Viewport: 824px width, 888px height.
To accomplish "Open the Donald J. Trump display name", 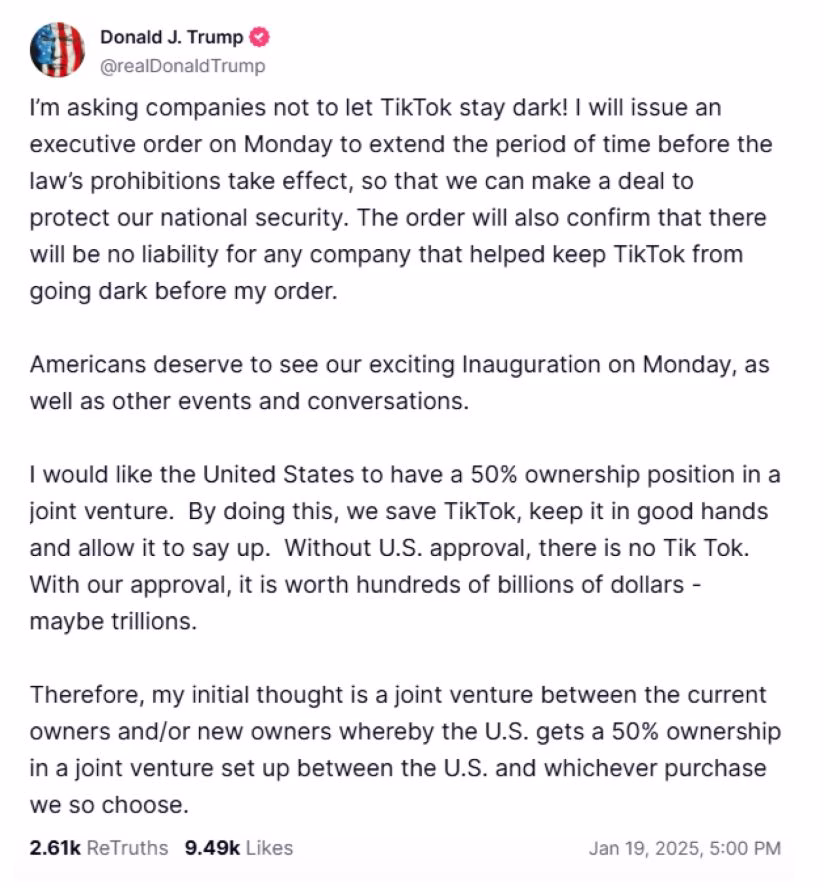I will (x=171, y=38).
